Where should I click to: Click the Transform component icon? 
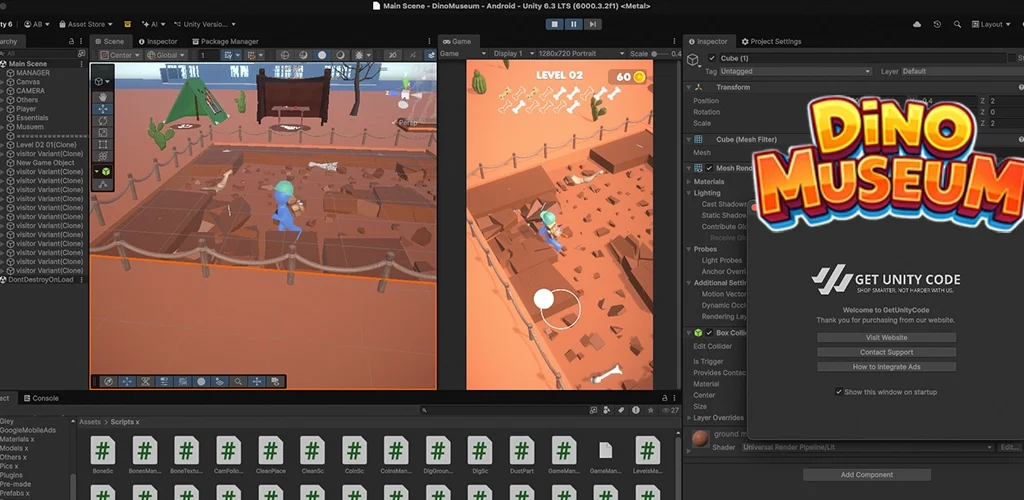pyautogui.click(x=698, y=87)
